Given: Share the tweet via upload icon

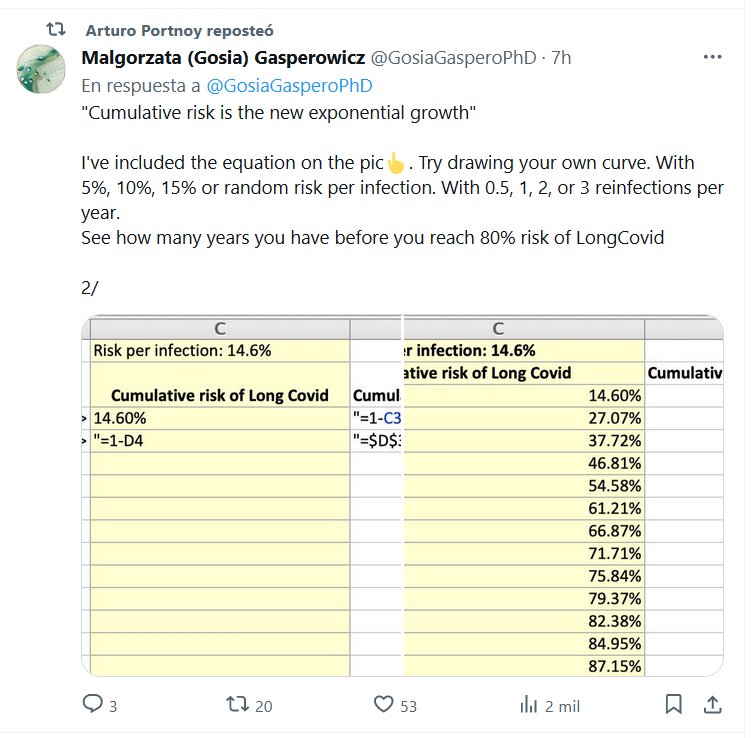Looking at the screenshot, I should point(712,704).
